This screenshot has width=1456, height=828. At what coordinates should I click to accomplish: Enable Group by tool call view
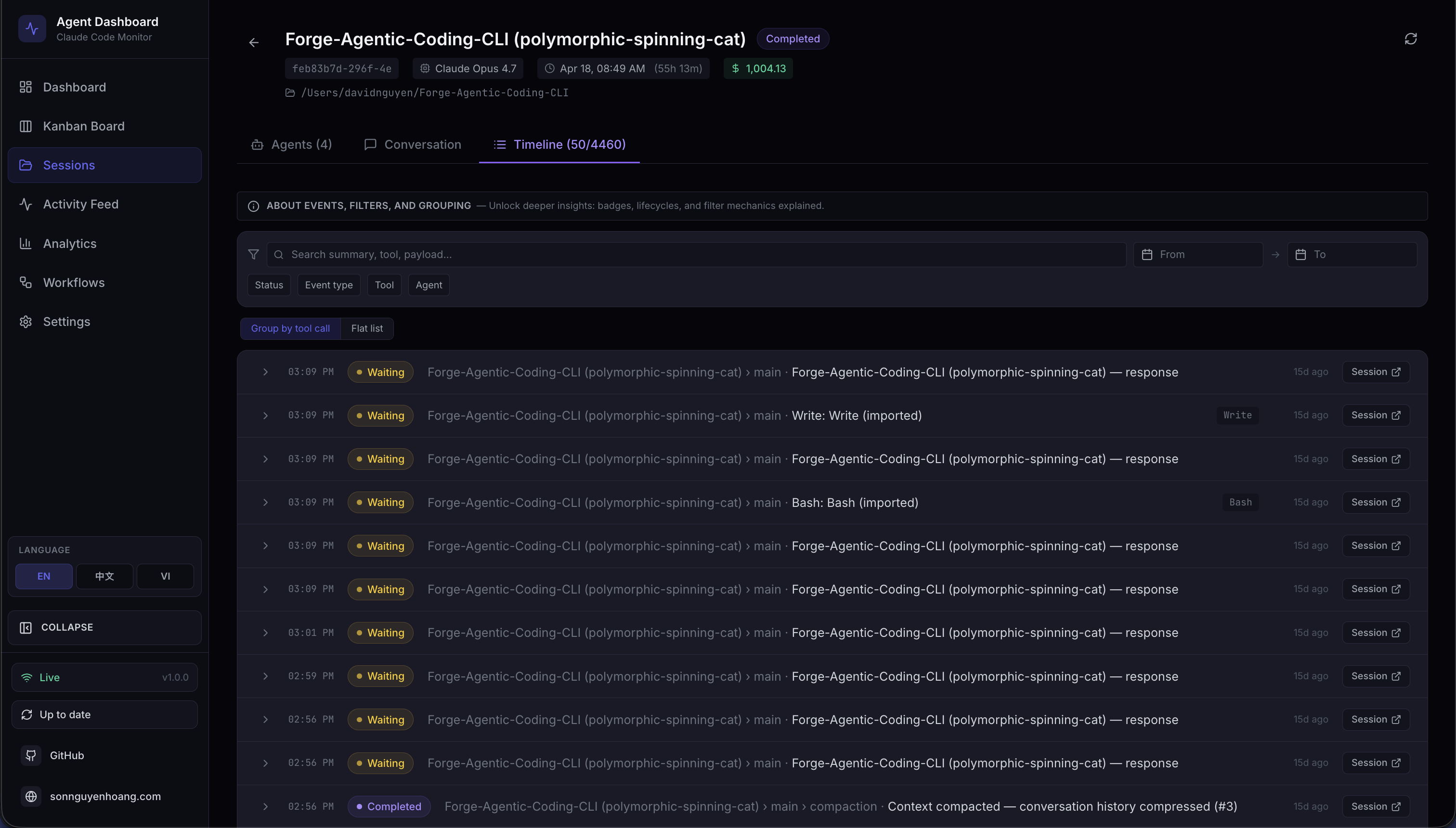click(290, 329)
